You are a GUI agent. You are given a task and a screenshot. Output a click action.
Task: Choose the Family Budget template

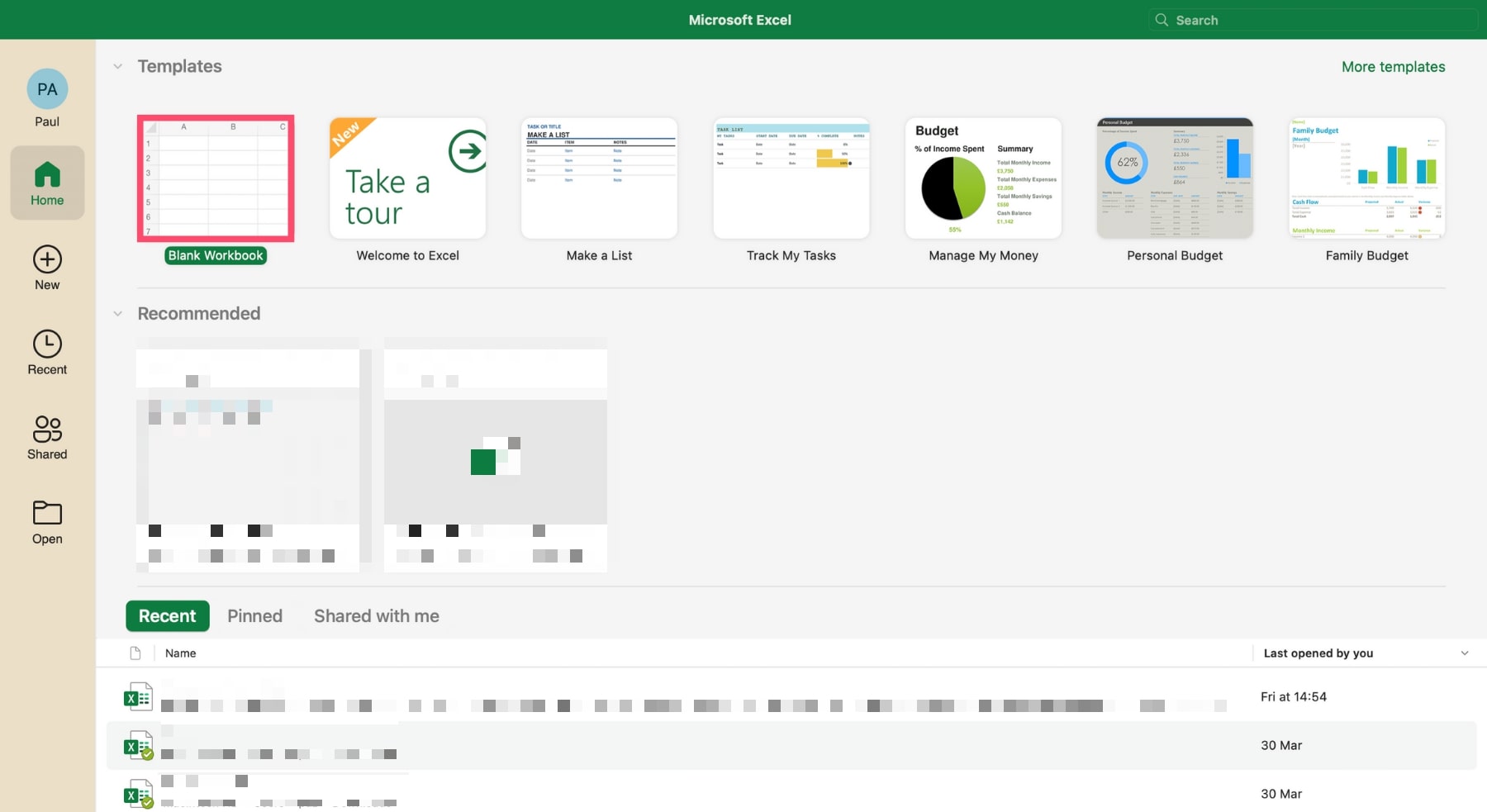1367,178
